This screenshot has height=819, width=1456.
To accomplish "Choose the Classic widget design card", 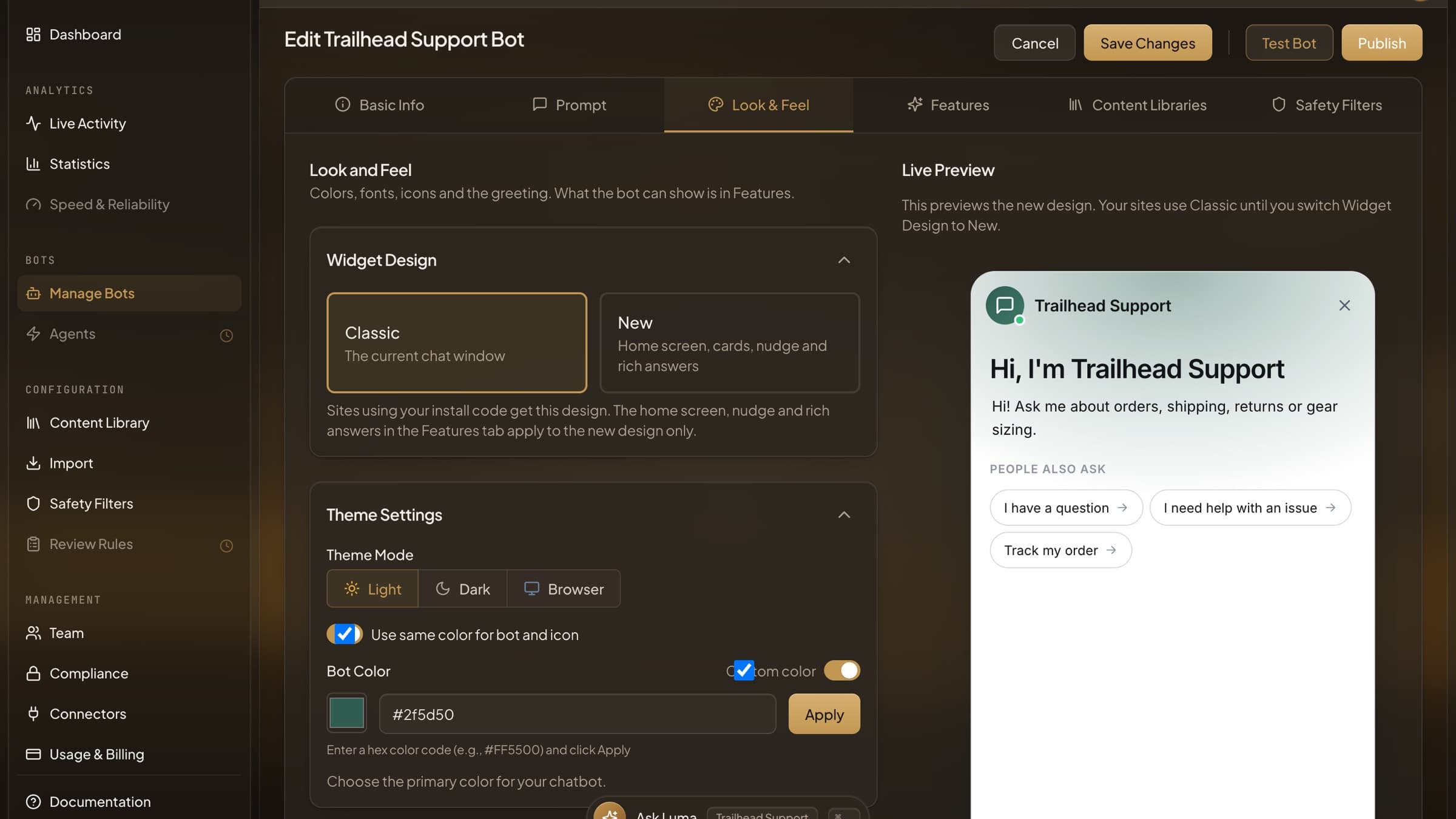I will tap(457, 343).
